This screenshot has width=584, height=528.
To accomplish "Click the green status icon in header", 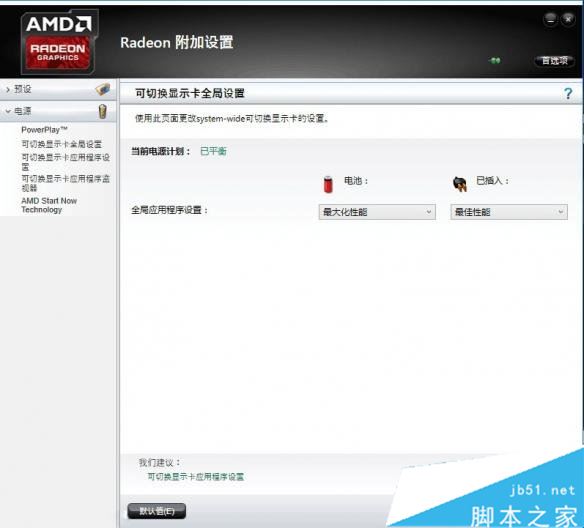I will [495, 60].
